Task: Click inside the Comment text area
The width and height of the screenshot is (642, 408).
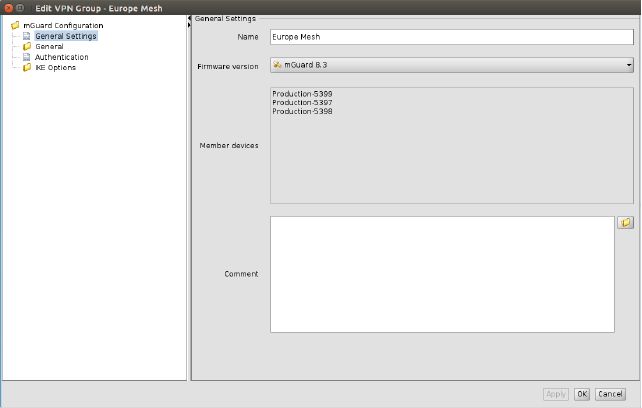Action: (442, 274)
